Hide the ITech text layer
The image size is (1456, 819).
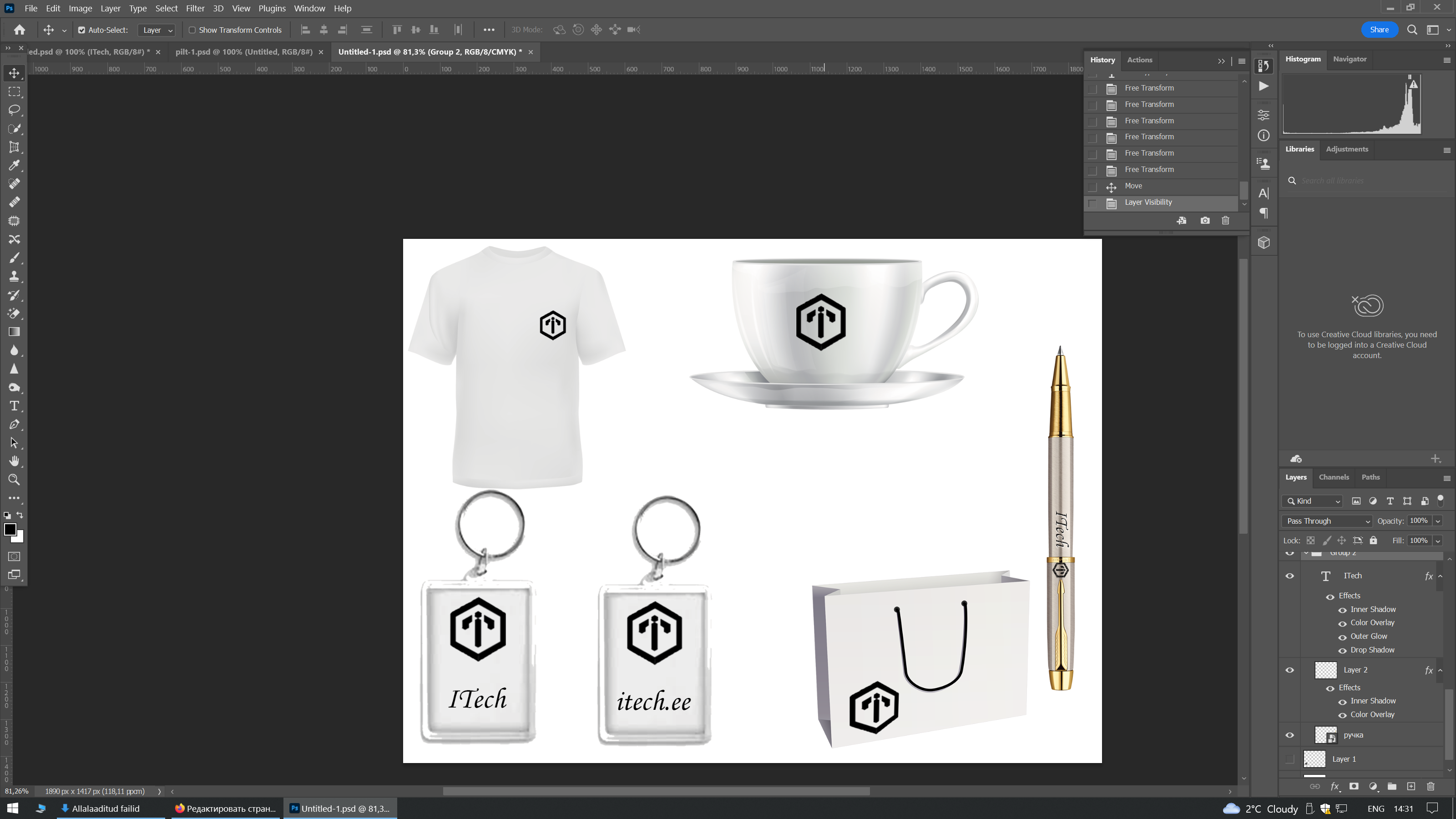[x=1290, y=576]
